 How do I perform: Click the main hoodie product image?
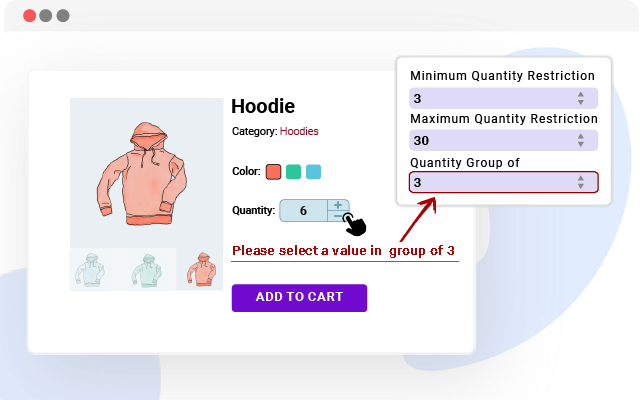[146, 172]
